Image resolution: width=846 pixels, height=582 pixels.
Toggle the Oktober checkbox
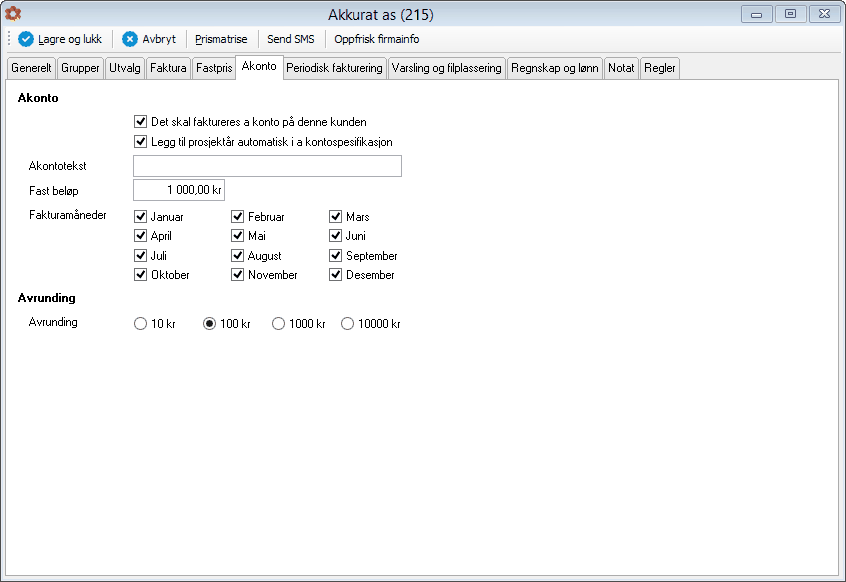[140, 275]
